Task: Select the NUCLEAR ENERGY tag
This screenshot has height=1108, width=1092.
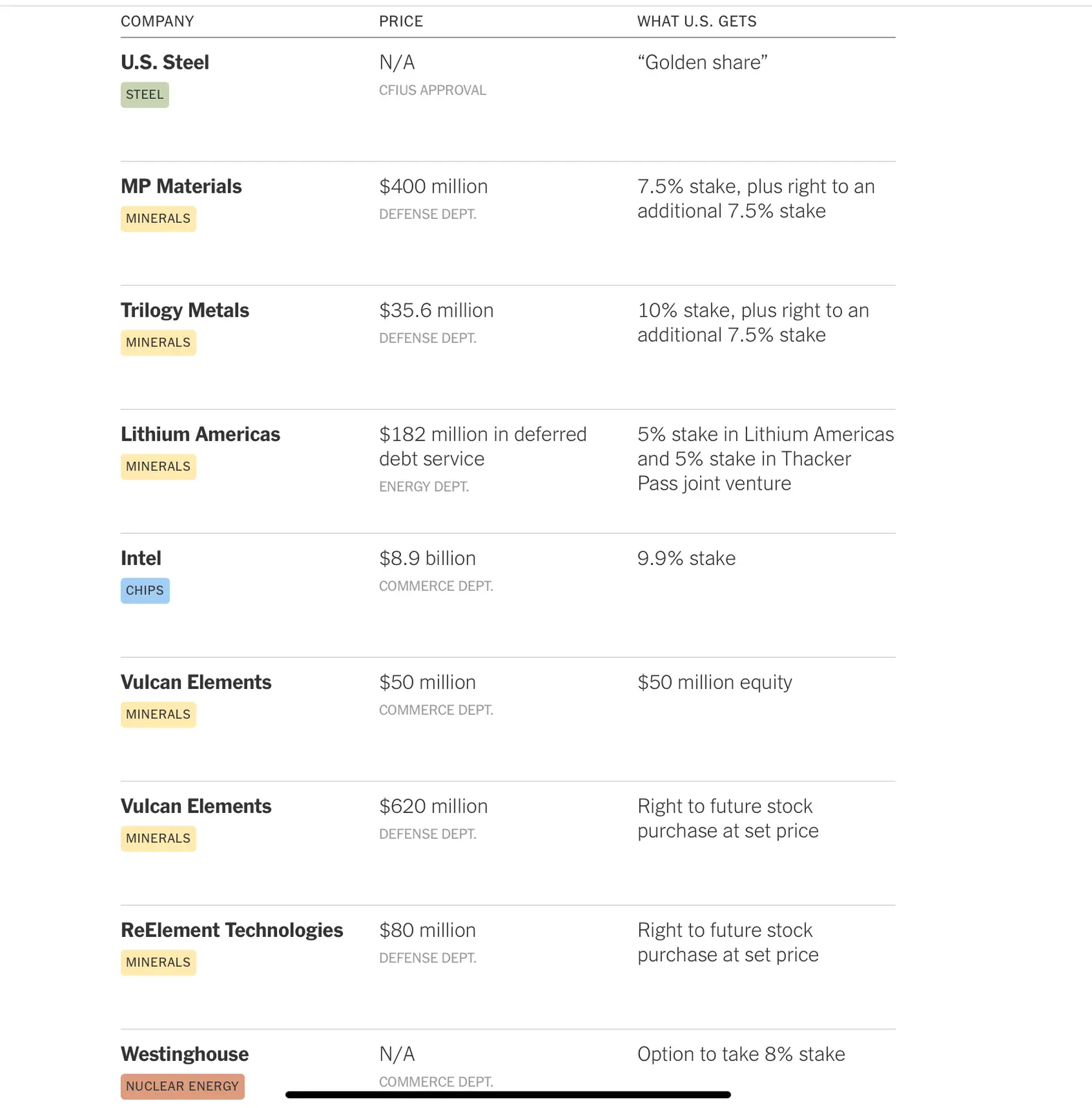Action: tap(182, 1087)
